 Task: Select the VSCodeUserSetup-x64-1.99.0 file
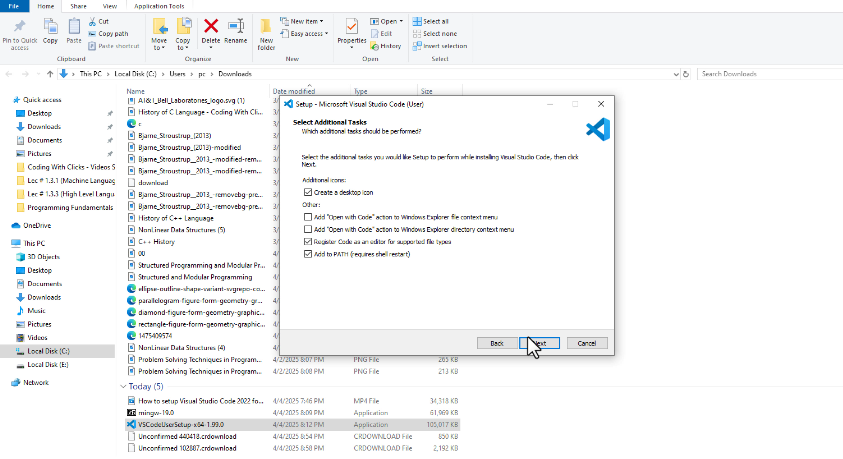click(293, 425)
